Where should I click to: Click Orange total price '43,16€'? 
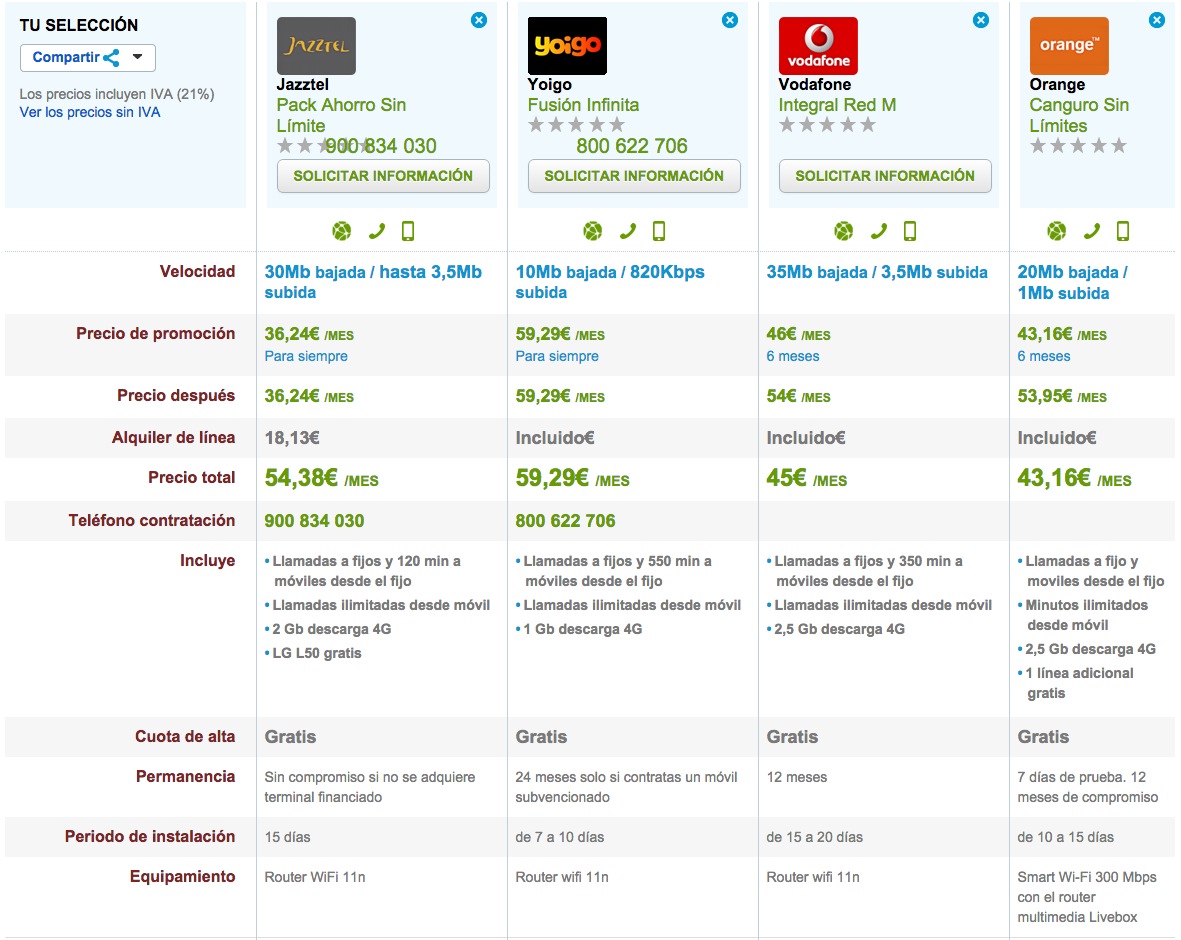click(1054, 478)
